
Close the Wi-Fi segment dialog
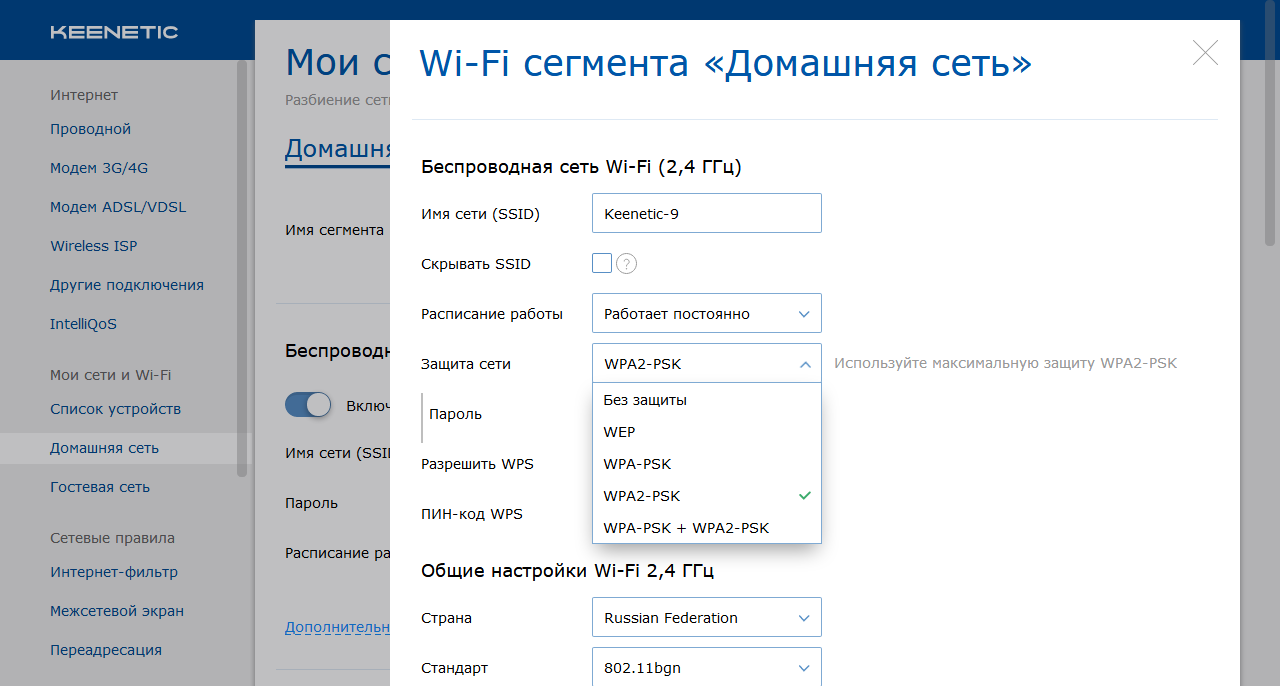tap(1205, 53)
